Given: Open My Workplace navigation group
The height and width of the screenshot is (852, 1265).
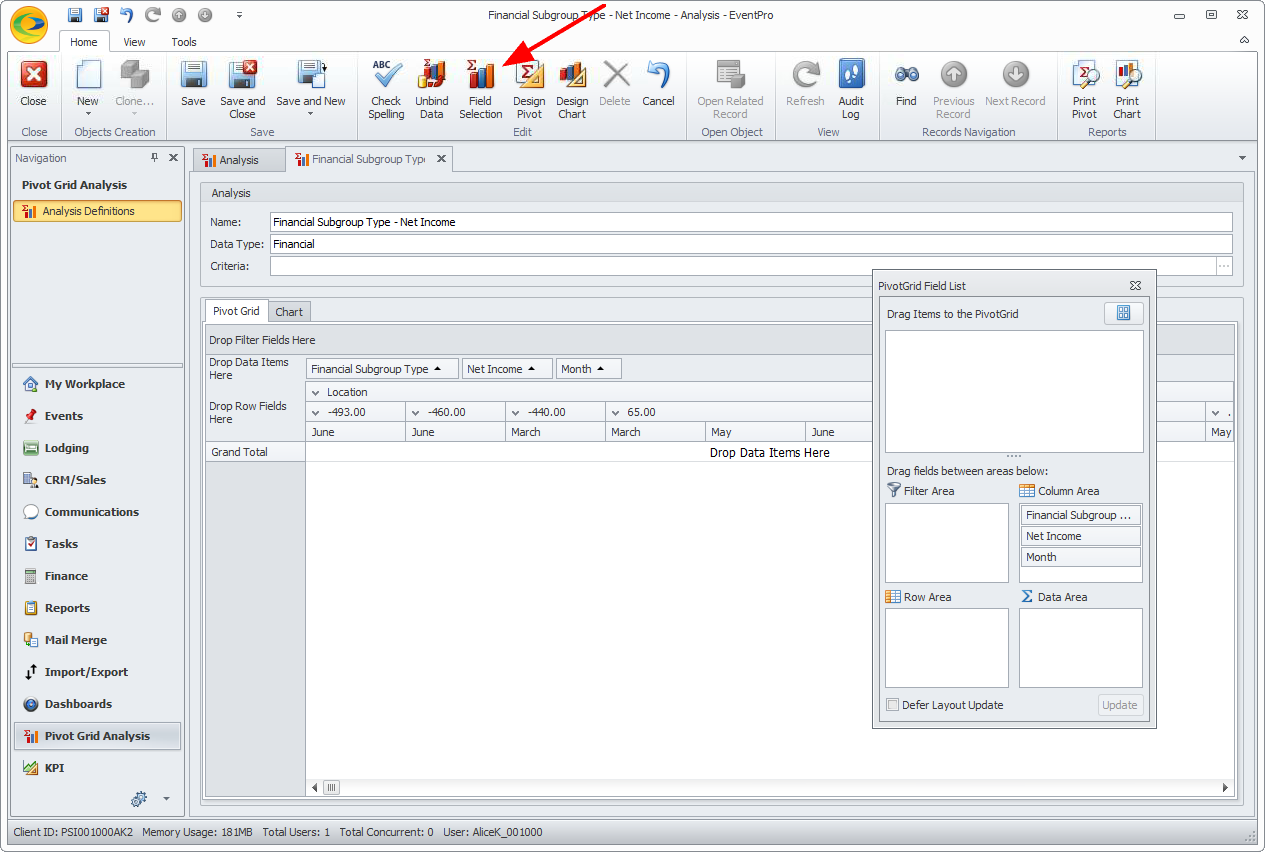Looking at the screenshot, I should [x=97, y=384].
